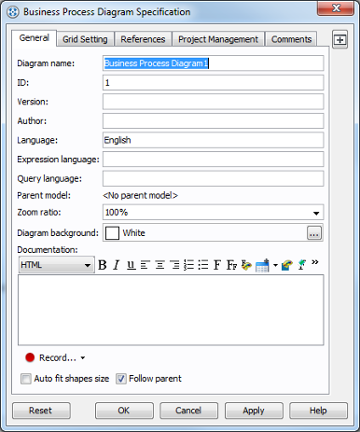Switch to the Comments tab
Screen dimensions: 360x432
(291, 39)
